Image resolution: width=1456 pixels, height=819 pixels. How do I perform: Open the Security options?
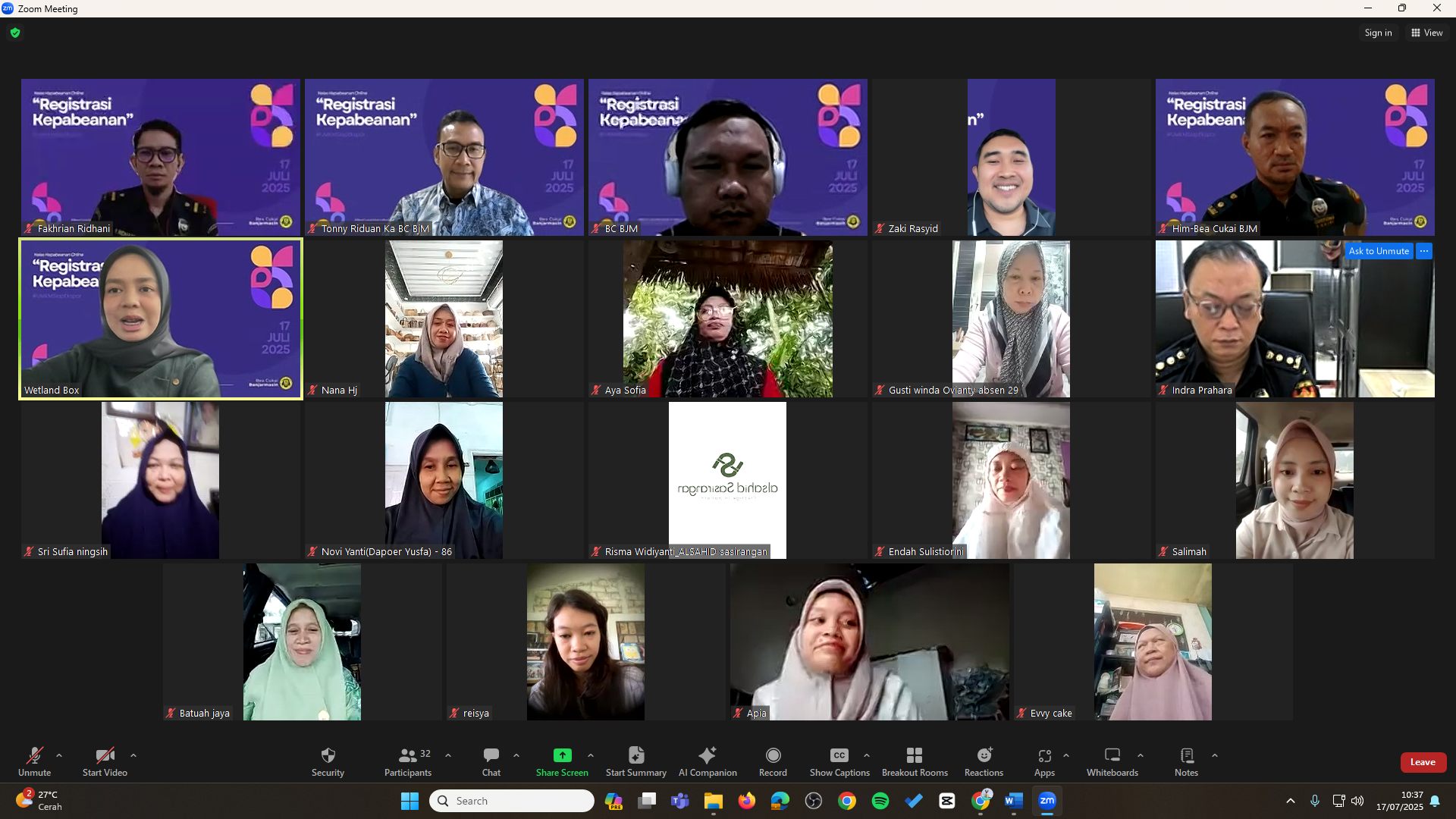(328, 761)
